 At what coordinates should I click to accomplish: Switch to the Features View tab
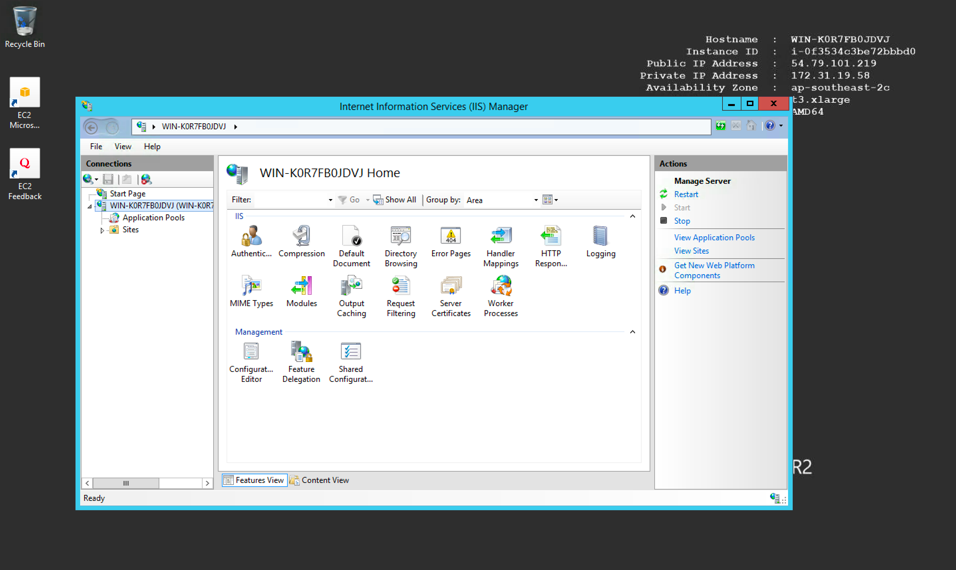point(254,480)
